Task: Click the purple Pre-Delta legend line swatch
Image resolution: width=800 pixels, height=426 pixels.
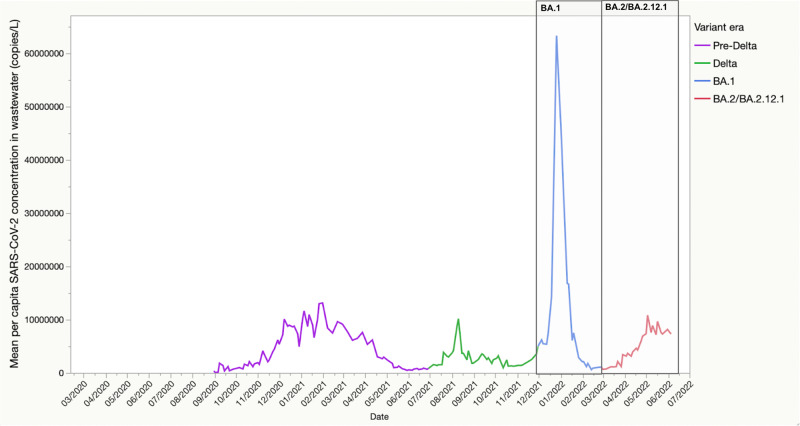Action: coord(704,45)
